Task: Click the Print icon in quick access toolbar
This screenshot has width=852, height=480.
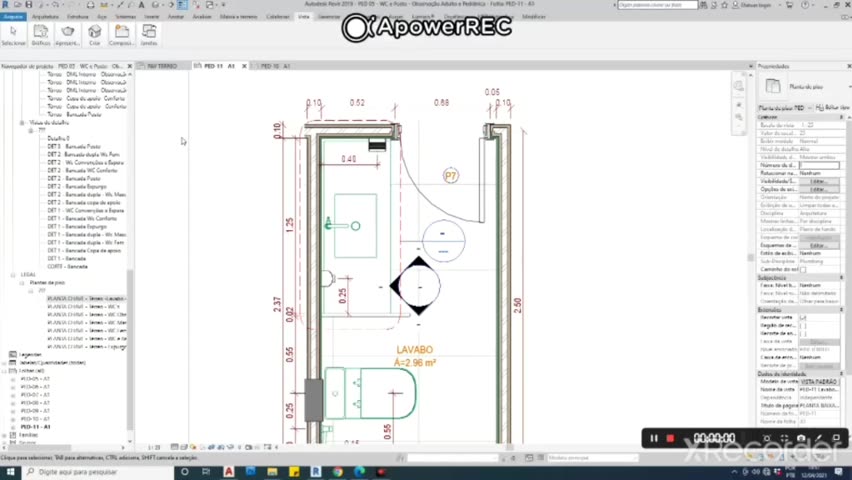Action: tap(90, 5)
